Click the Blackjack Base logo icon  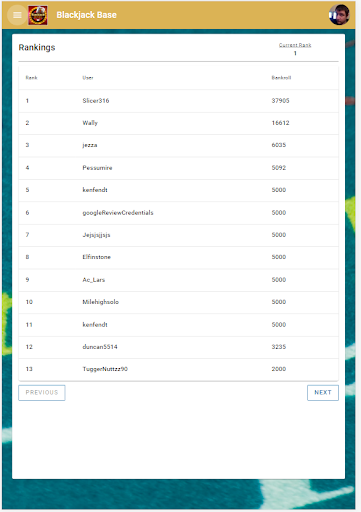(38, 15)
